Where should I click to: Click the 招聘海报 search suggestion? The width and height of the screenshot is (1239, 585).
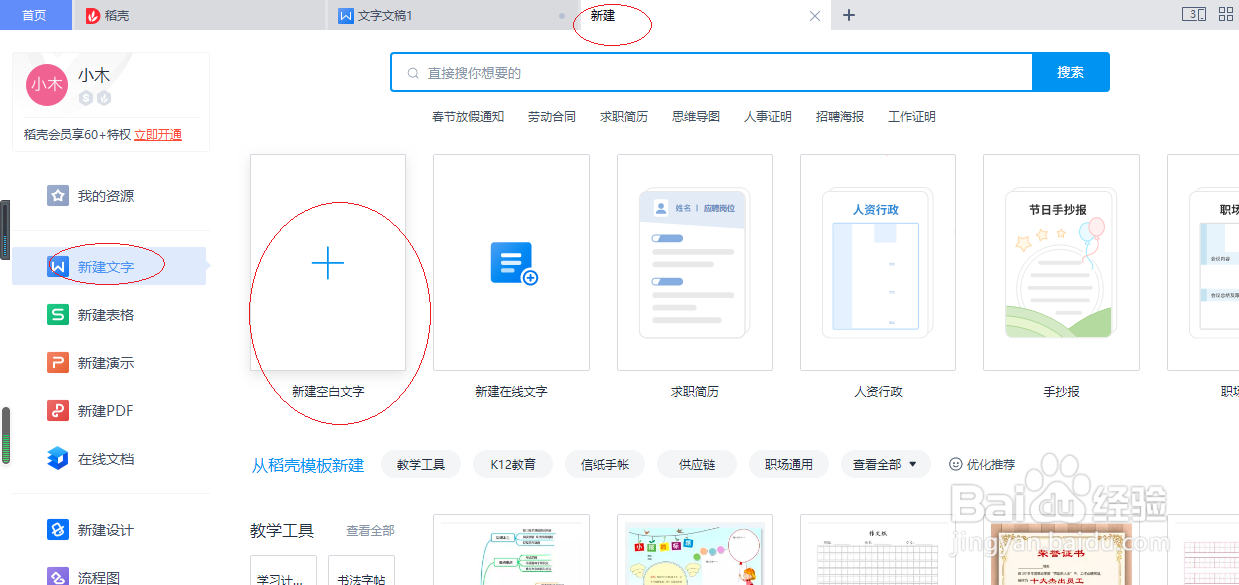pyautogui.click(x=840, y=117)
